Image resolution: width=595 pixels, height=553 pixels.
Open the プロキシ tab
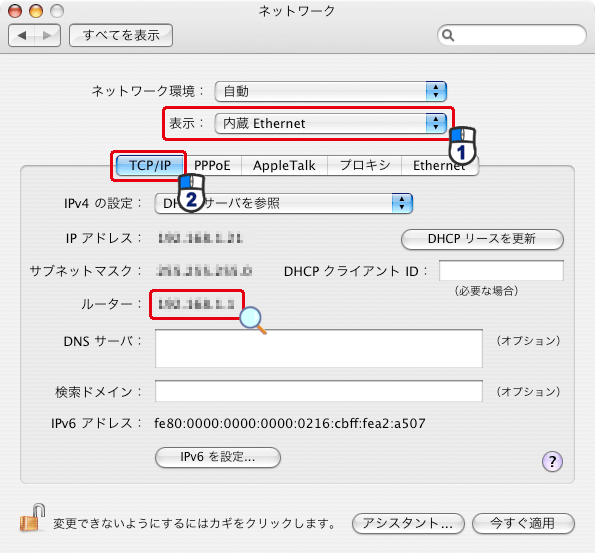(x=364, y=165)
